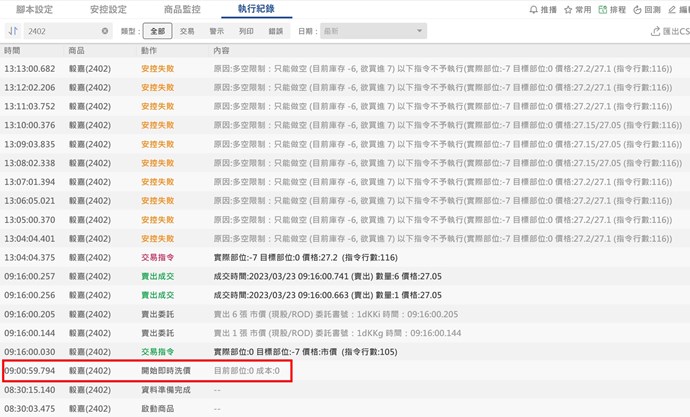690x417 pixels.
Task: Click the 常用 star icon
Action: coord(568,9)
